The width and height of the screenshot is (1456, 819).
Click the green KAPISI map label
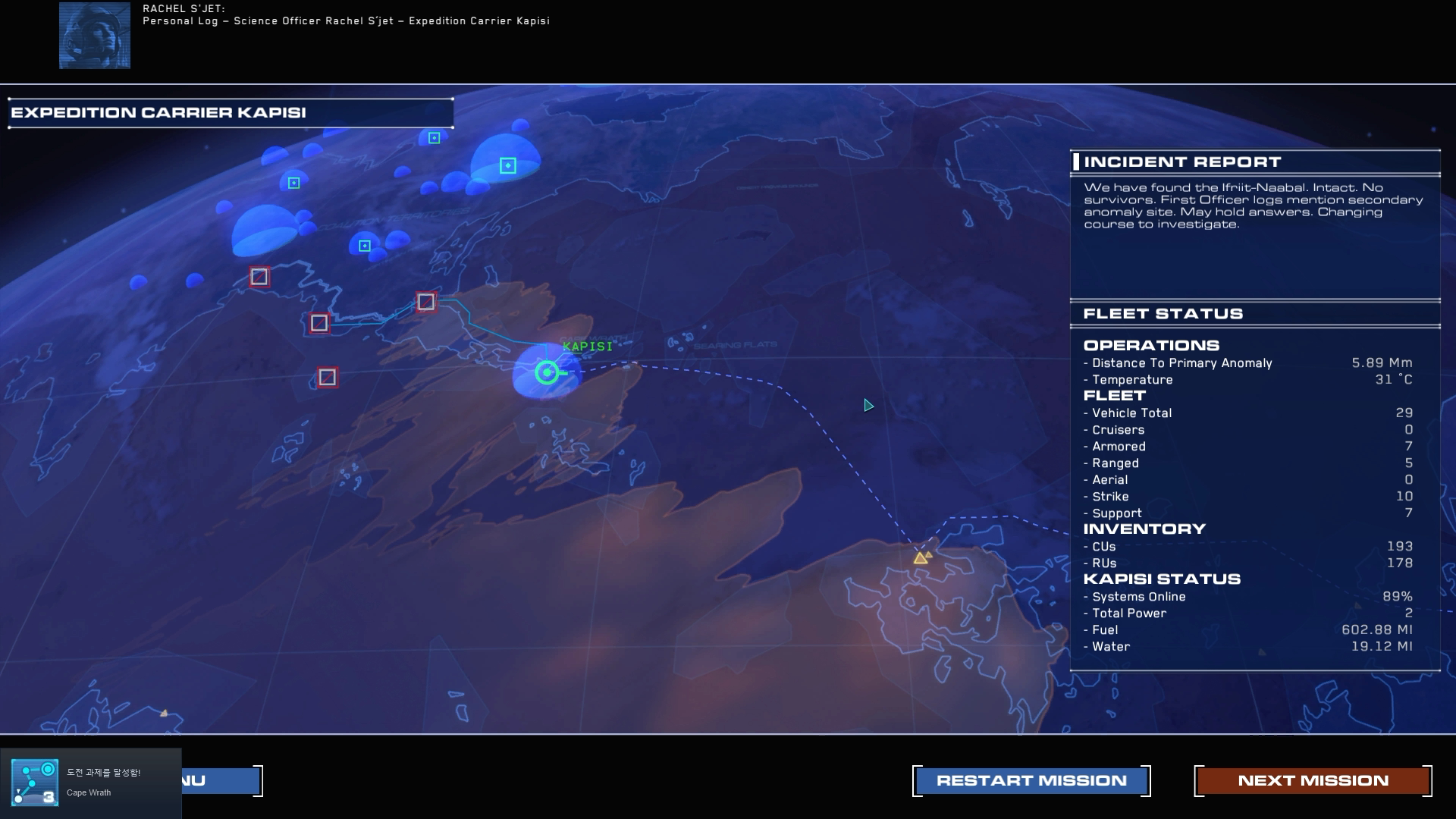click(587, 347)
